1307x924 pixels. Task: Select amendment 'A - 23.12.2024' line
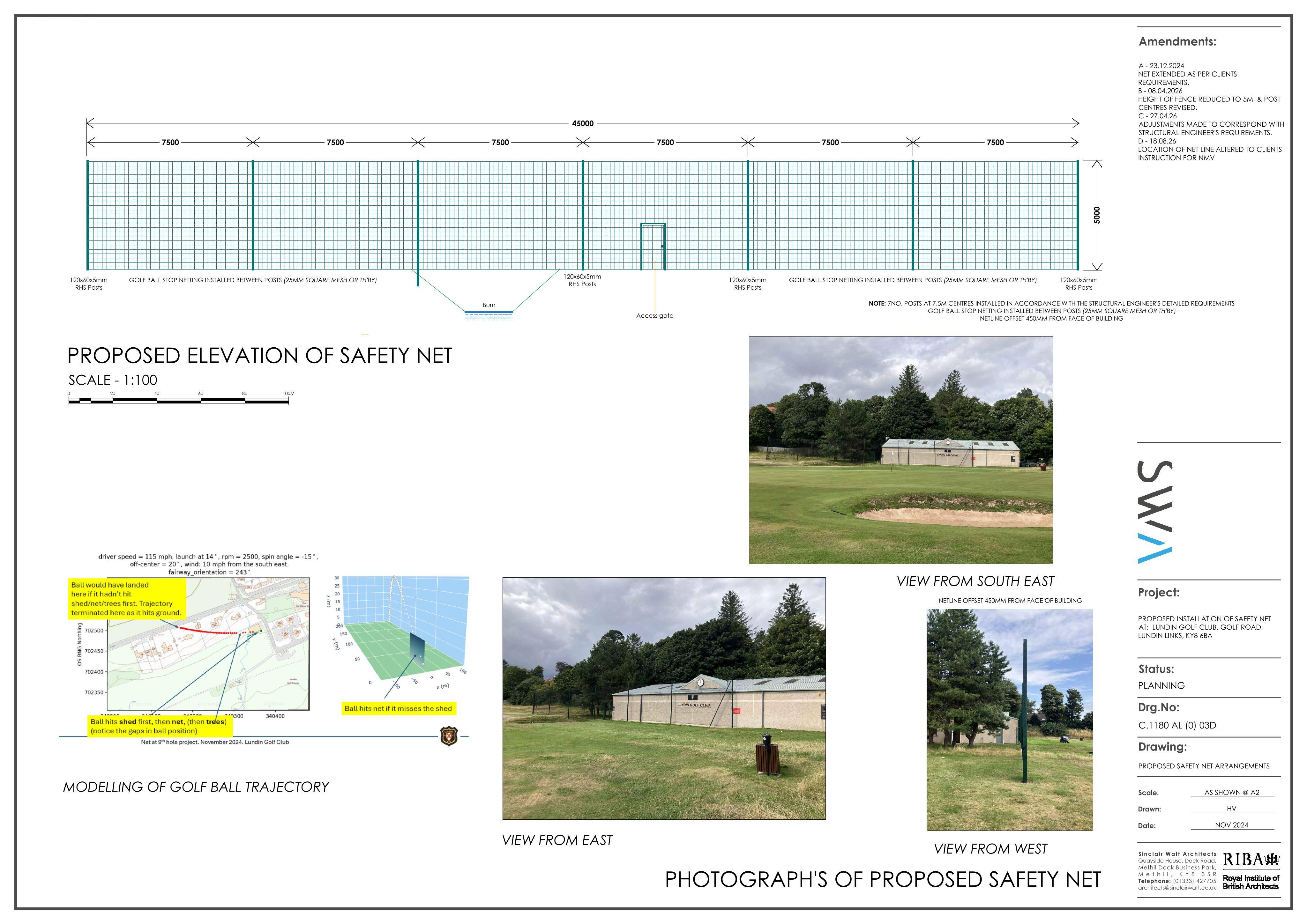coord(1161,66)
